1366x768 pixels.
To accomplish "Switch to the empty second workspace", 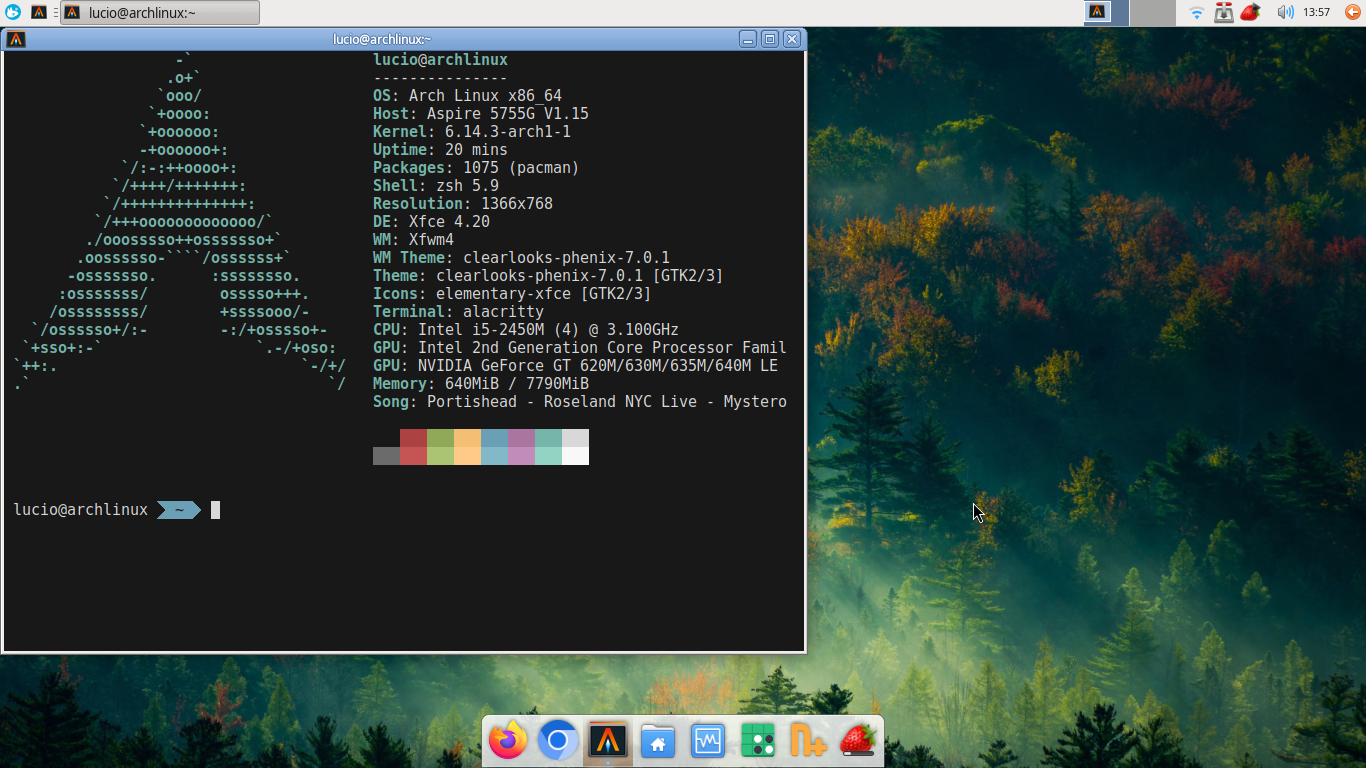I will [1152, 12].
